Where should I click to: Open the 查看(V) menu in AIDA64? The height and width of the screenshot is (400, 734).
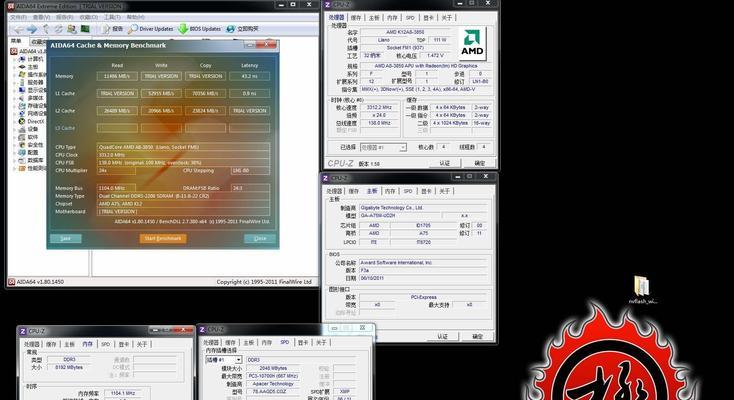(x=42, y=17)
